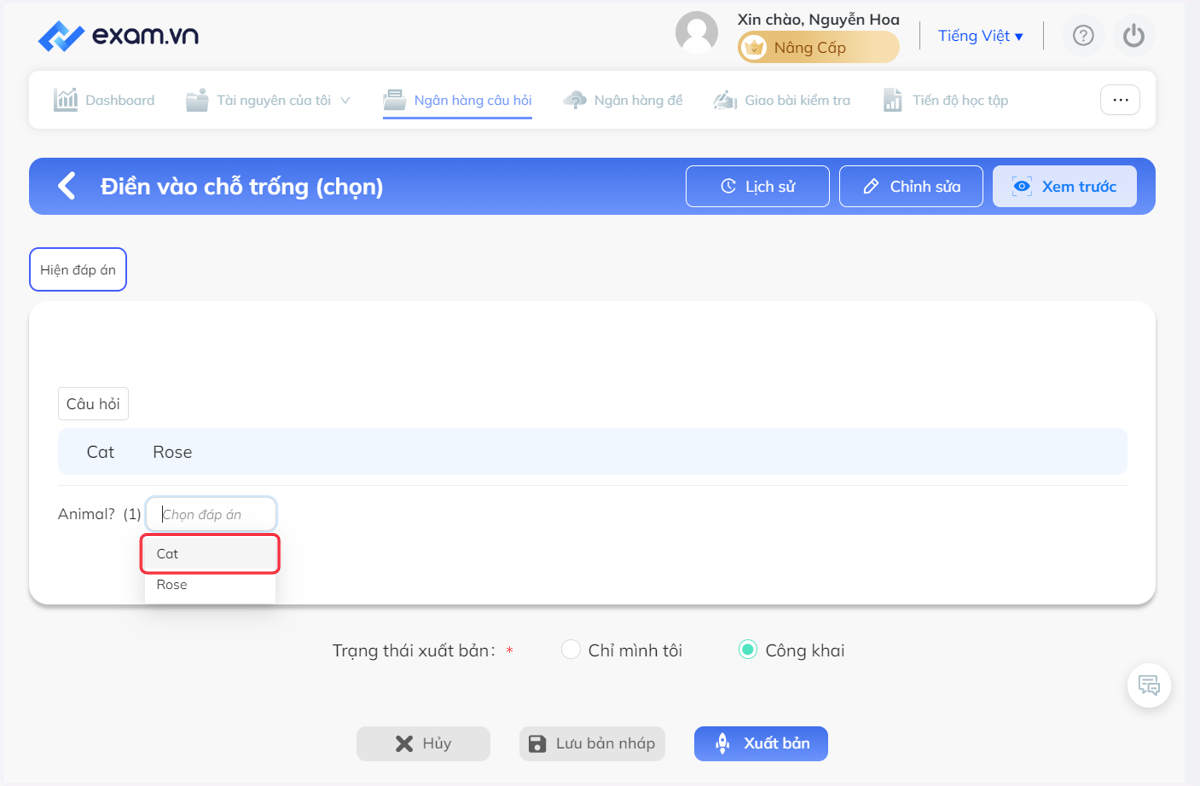Open the Dashboard tab
This screenshot has height=786, width=1200.
105,100
